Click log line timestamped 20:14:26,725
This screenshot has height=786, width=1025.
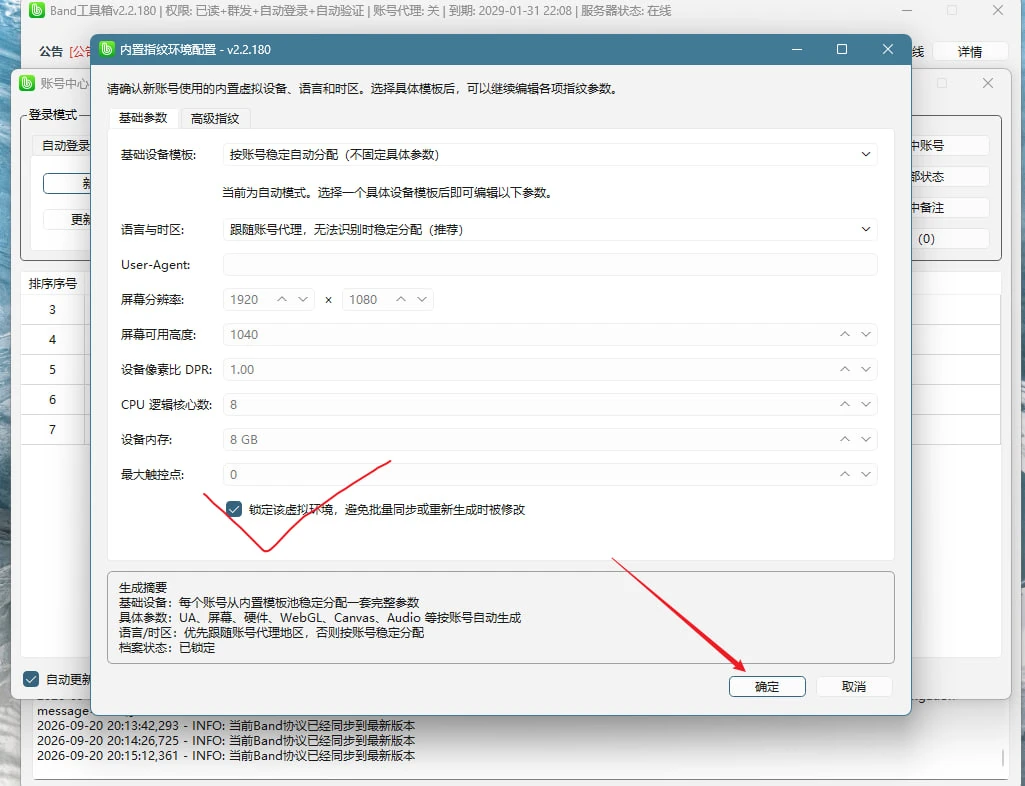pos(226,740)
